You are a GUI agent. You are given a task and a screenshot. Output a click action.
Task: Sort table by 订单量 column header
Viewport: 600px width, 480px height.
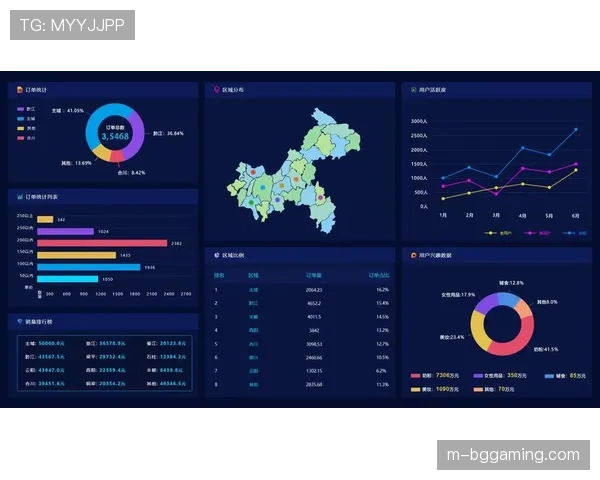313,274
